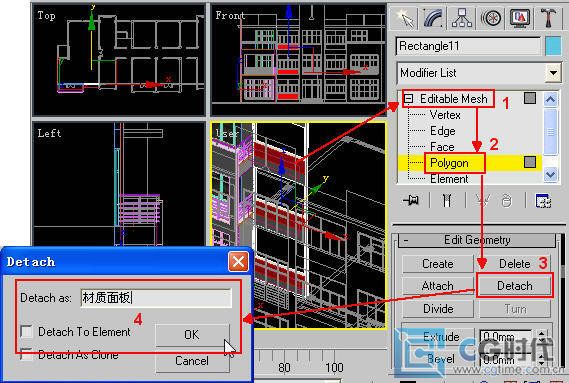Select Polygon sub-object level
The width and height of the screenshot is (569, 383).
[449, 163]
